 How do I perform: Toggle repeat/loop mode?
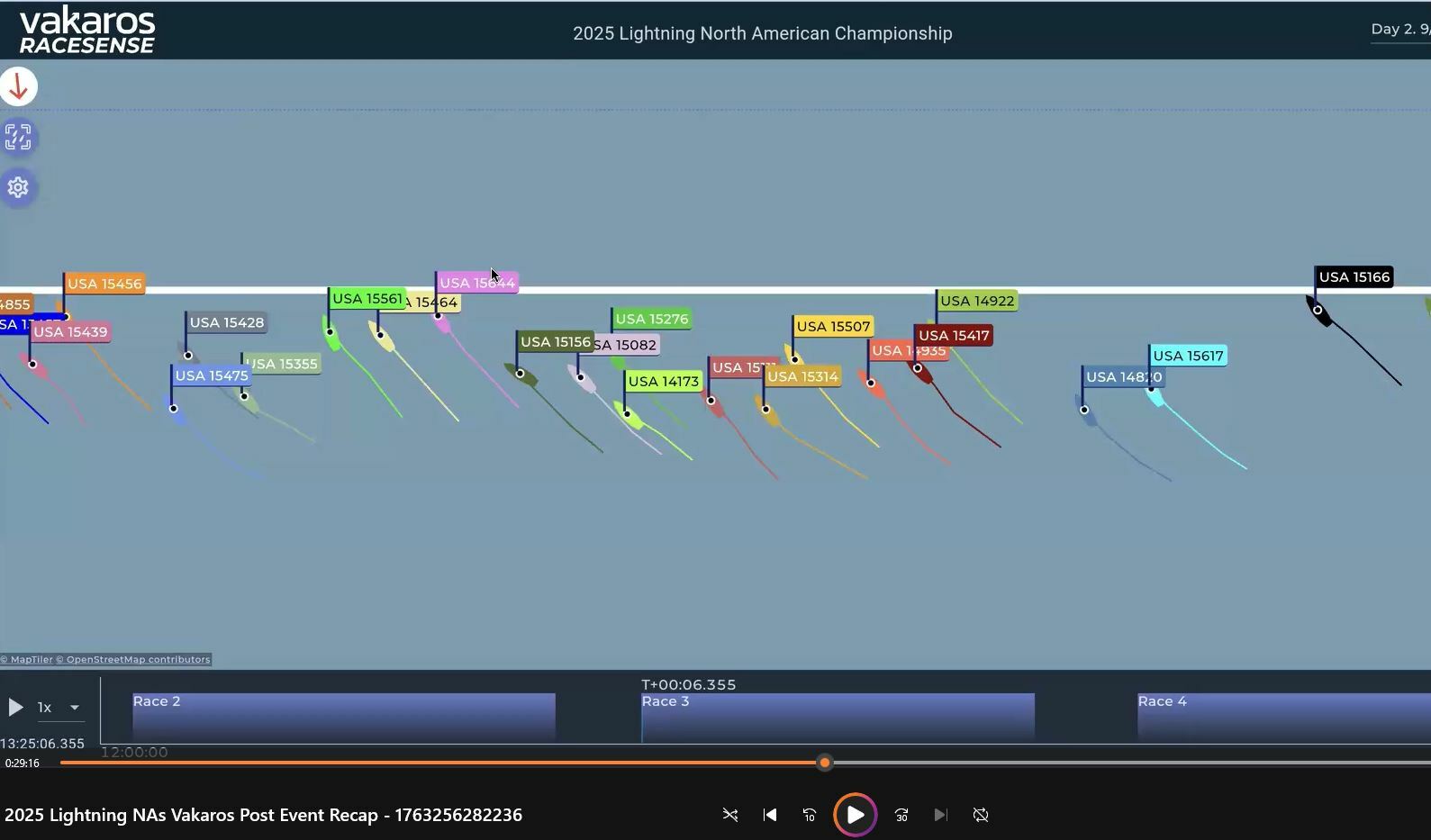coord(981,815)
